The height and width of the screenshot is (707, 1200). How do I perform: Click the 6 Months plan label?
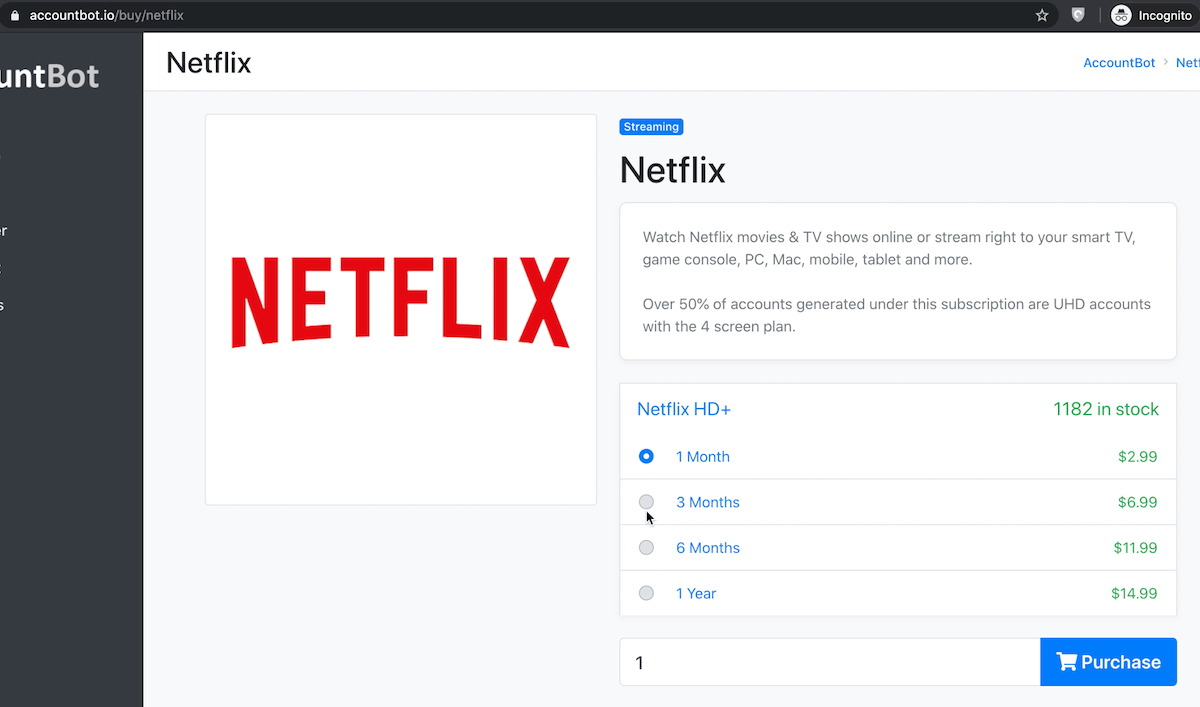[708, 547]
